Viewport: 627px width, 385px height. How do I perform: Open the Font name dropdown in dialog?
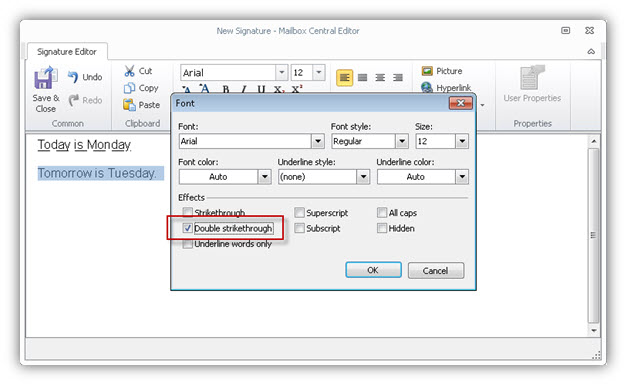coord(317,141)
